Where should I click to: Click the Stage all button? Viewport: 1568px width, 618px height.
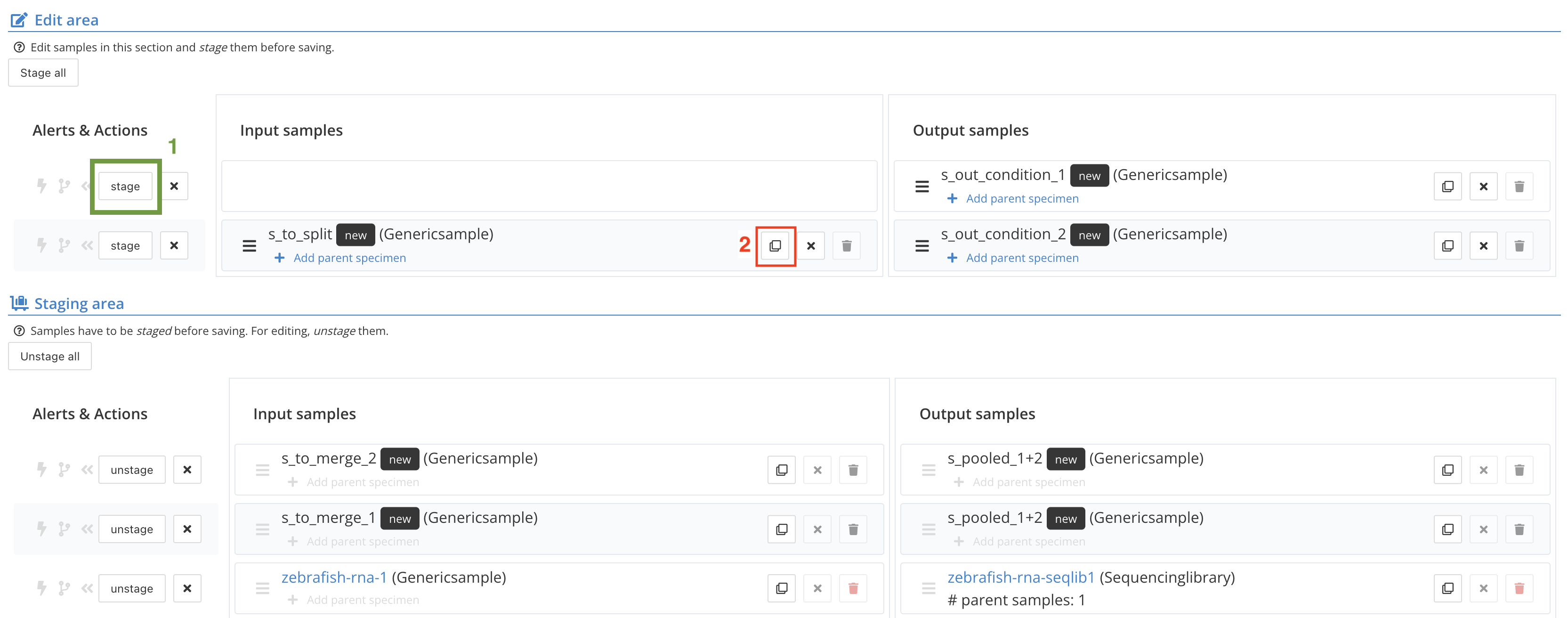[43, 73]
